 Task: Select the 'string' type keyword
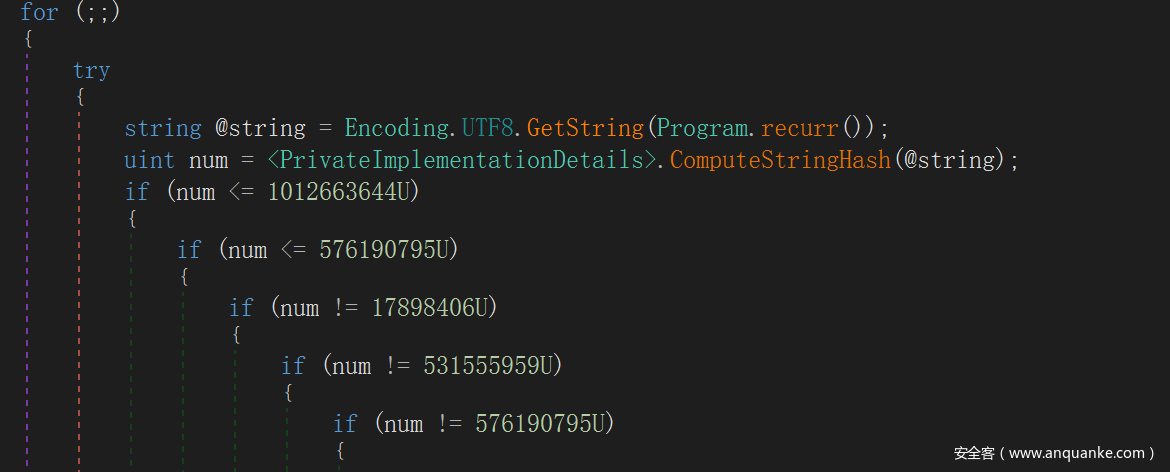tap(163, 128)
